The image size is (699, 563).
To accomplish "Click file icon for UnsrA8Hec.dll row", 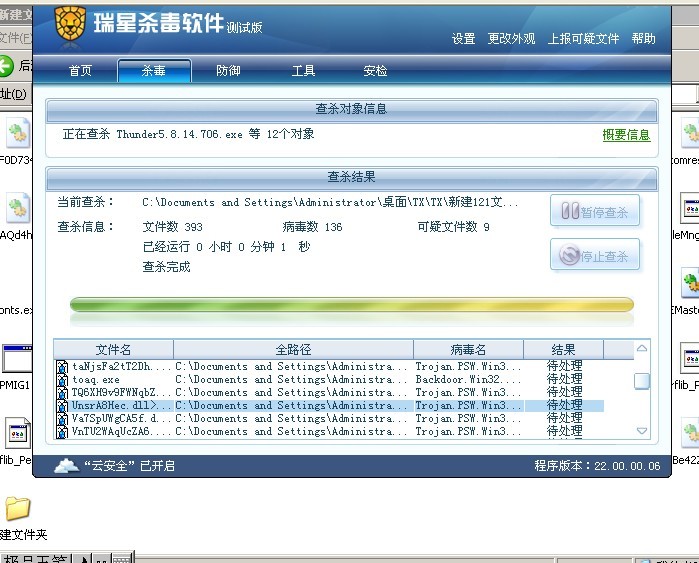I will click(62, 406).
